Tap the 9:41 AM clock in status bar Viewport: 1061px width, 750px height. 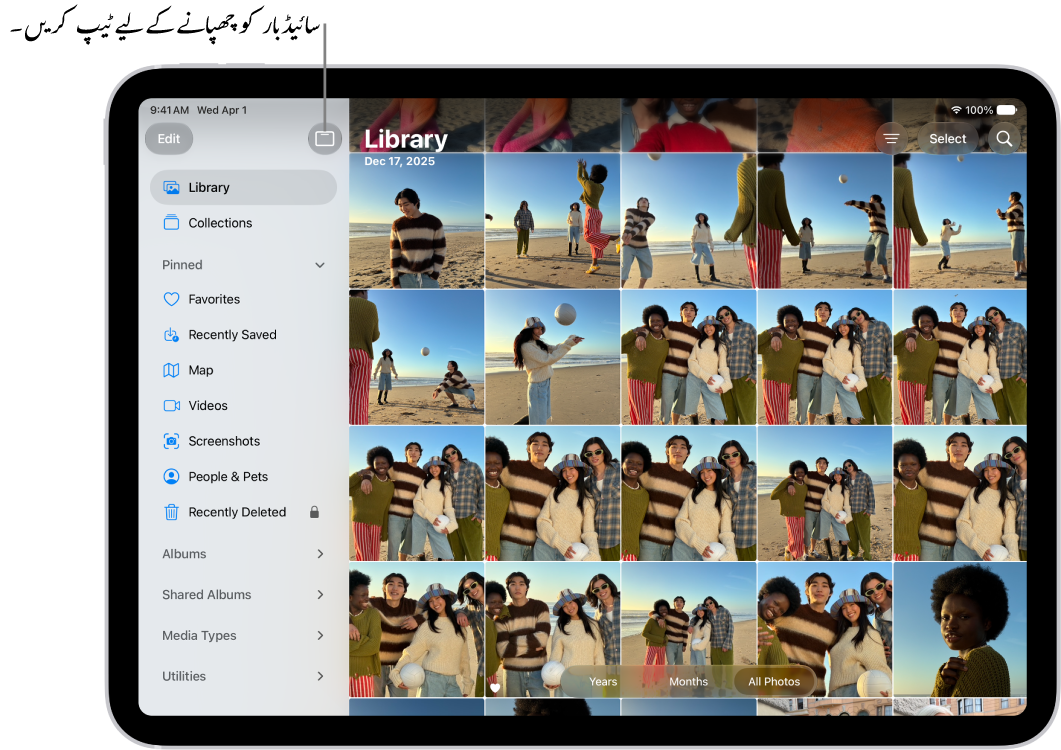click(169, 110)
